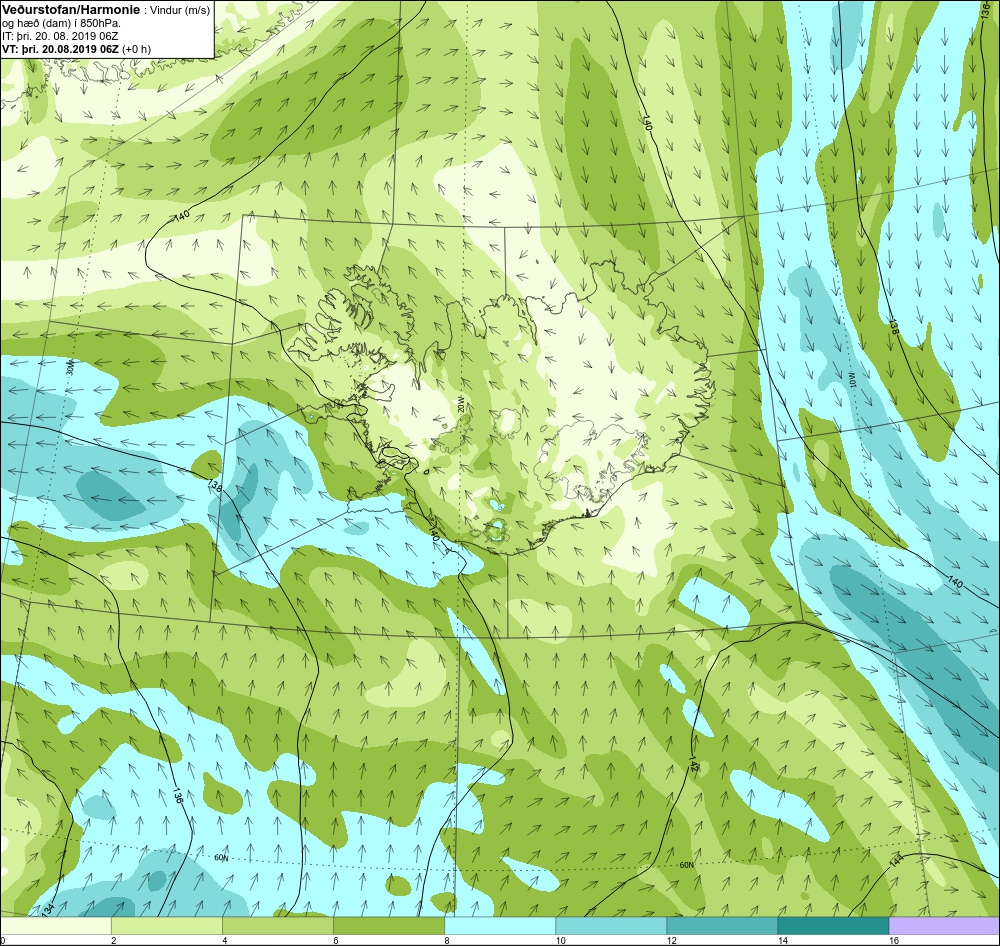Viewport: 1000px width, 946px height.
Task: Choose the 14–16 m/s dark teal swatch
Action: pyautogui.click(x=833, y=925)
